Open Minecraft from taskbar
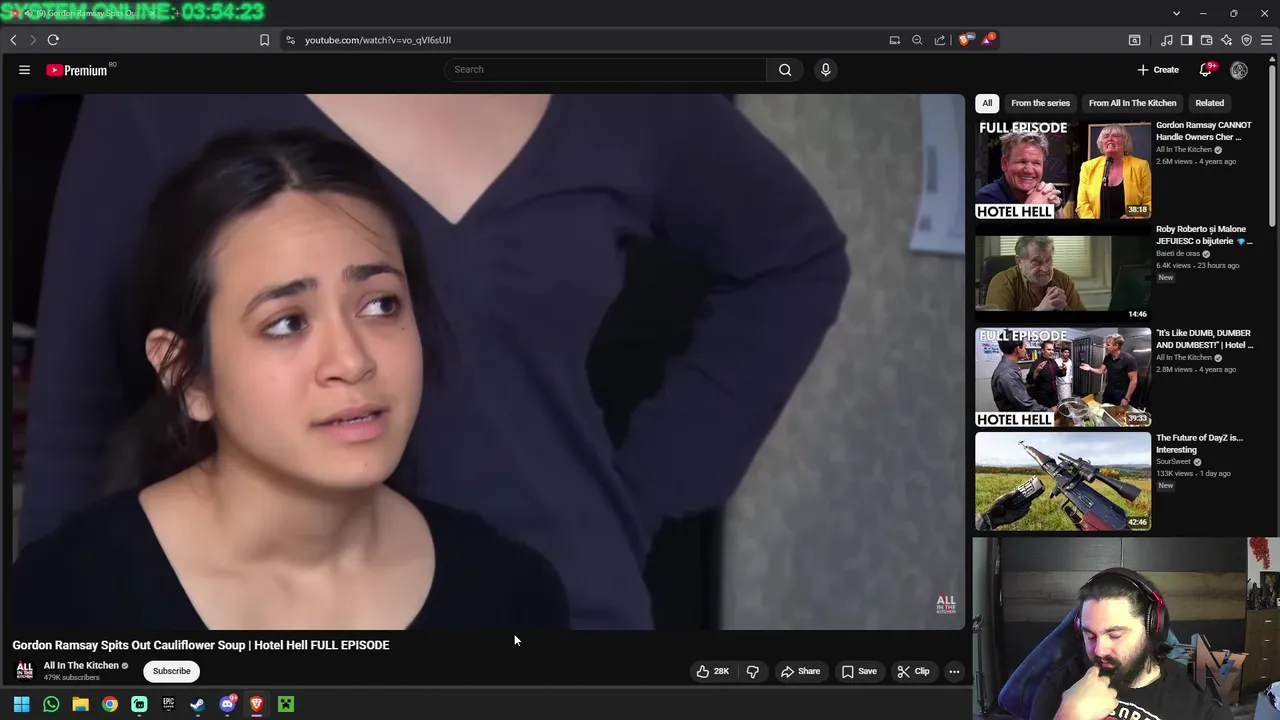 tap(286, 705)
